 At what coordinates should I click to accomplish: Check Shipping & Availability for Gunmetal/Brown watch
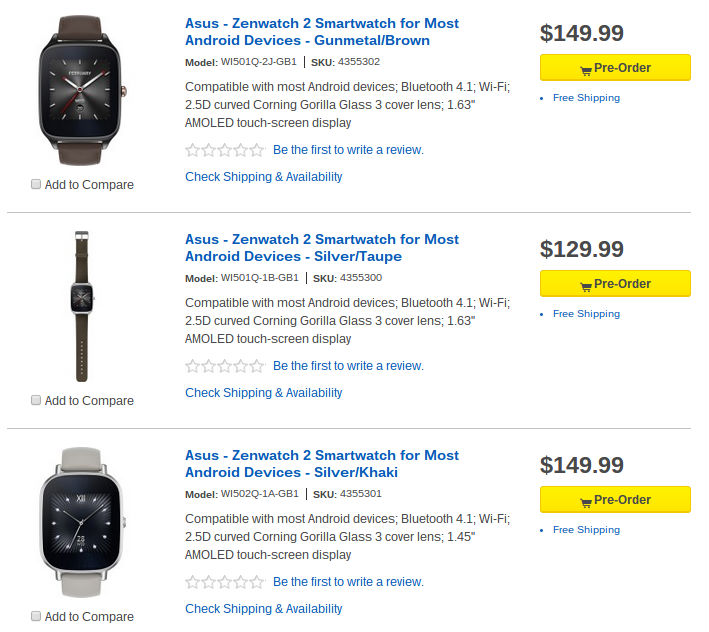263,177
